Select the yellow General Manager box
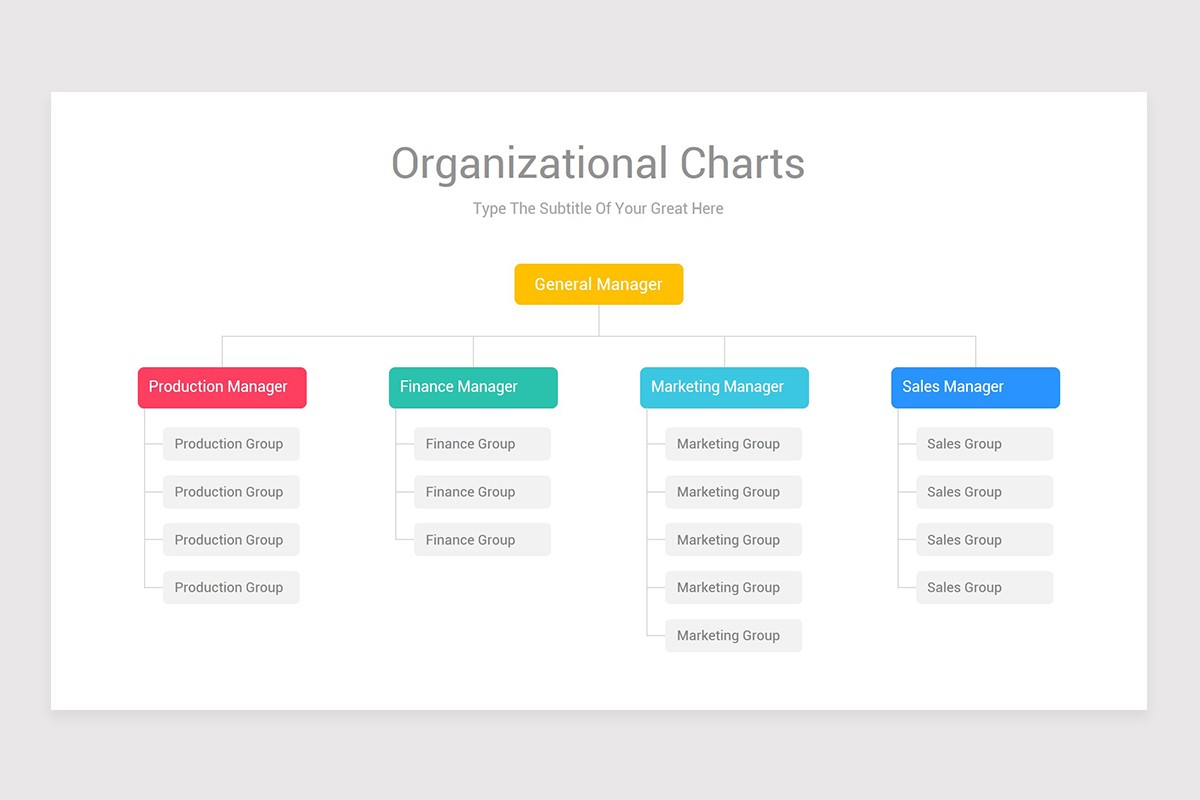 (598, 284)
